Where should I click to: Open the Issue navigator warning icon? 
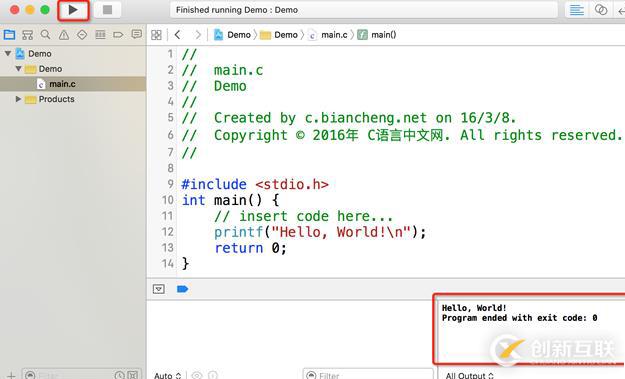[x=64, y=35]
